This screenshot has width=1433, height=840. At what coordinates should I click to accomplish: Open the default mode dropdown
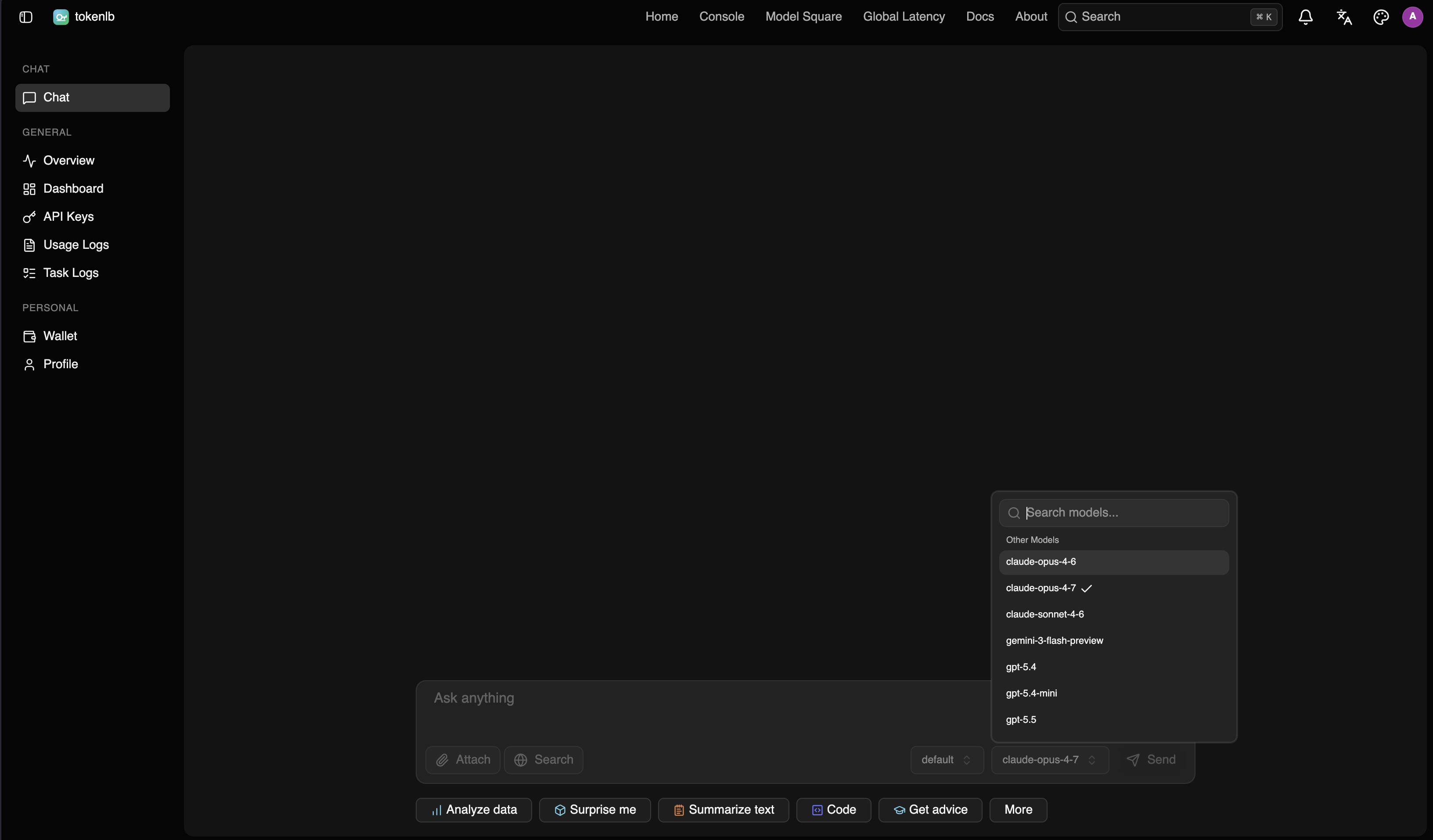tap(947, 760)
